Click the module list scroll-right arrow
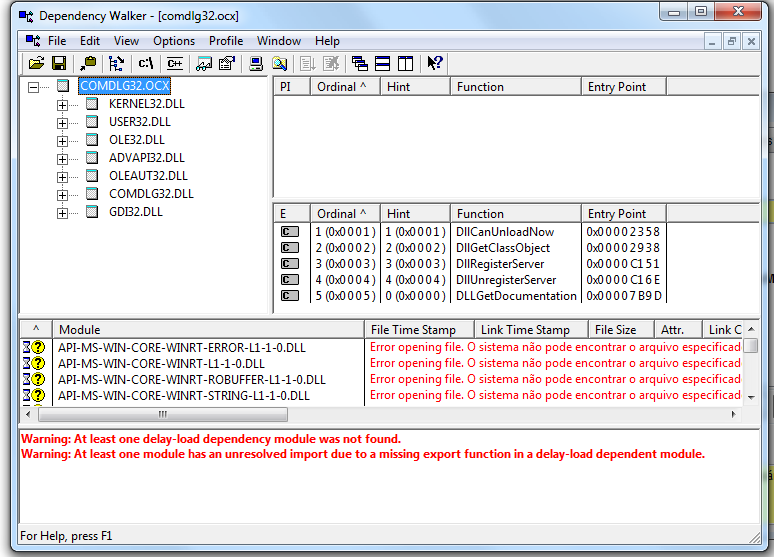Viewport: 774px width, 557px height. (x=734, y=414)
